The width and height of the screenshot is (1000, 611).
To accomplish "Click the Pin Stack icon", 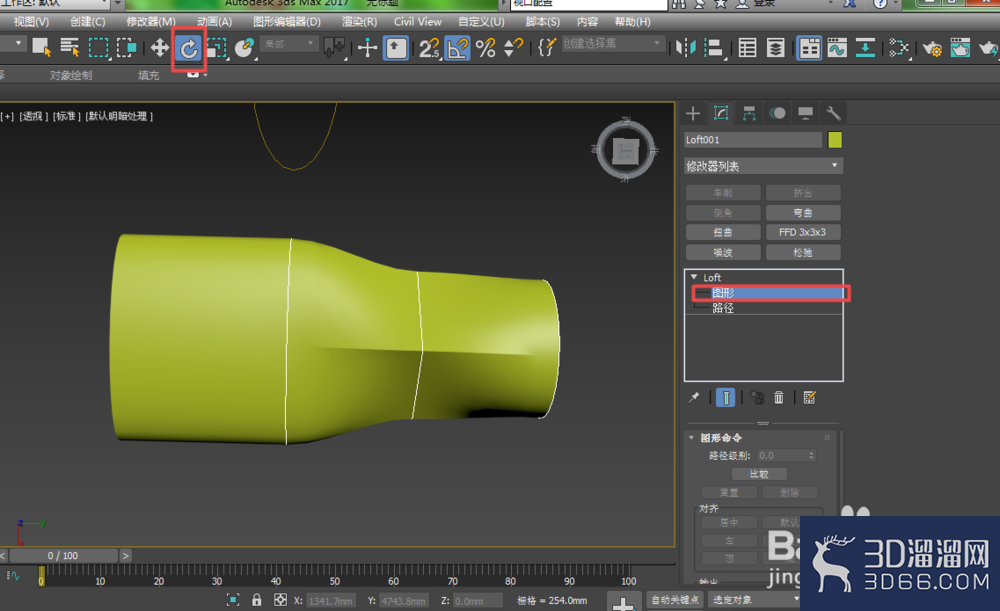I will [x=694, y=397].
